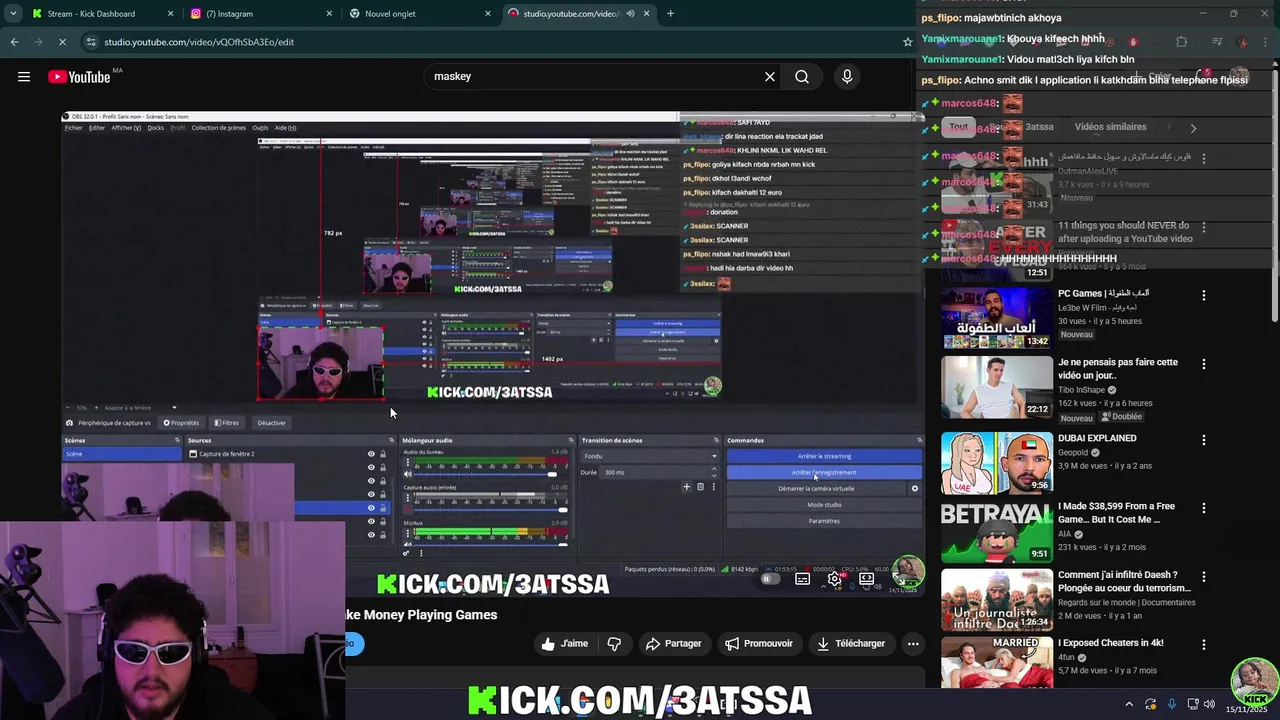Open options menu for DUBAI EXPLAINED video
Image resolution: width=1280 pixels, height=720 pixels.
tap(1204, 440)
